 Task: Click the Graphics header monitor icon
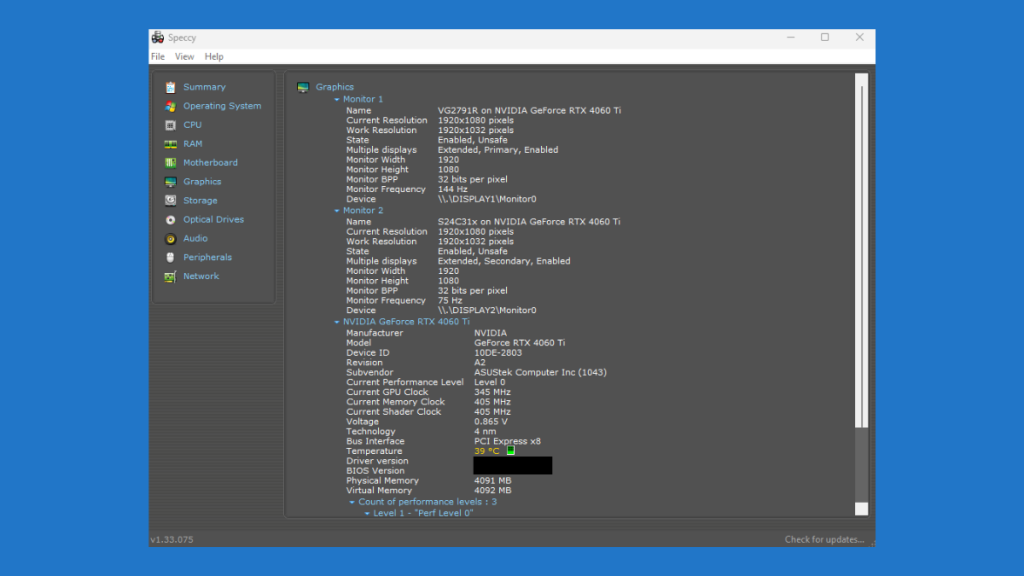click(303, 87)
